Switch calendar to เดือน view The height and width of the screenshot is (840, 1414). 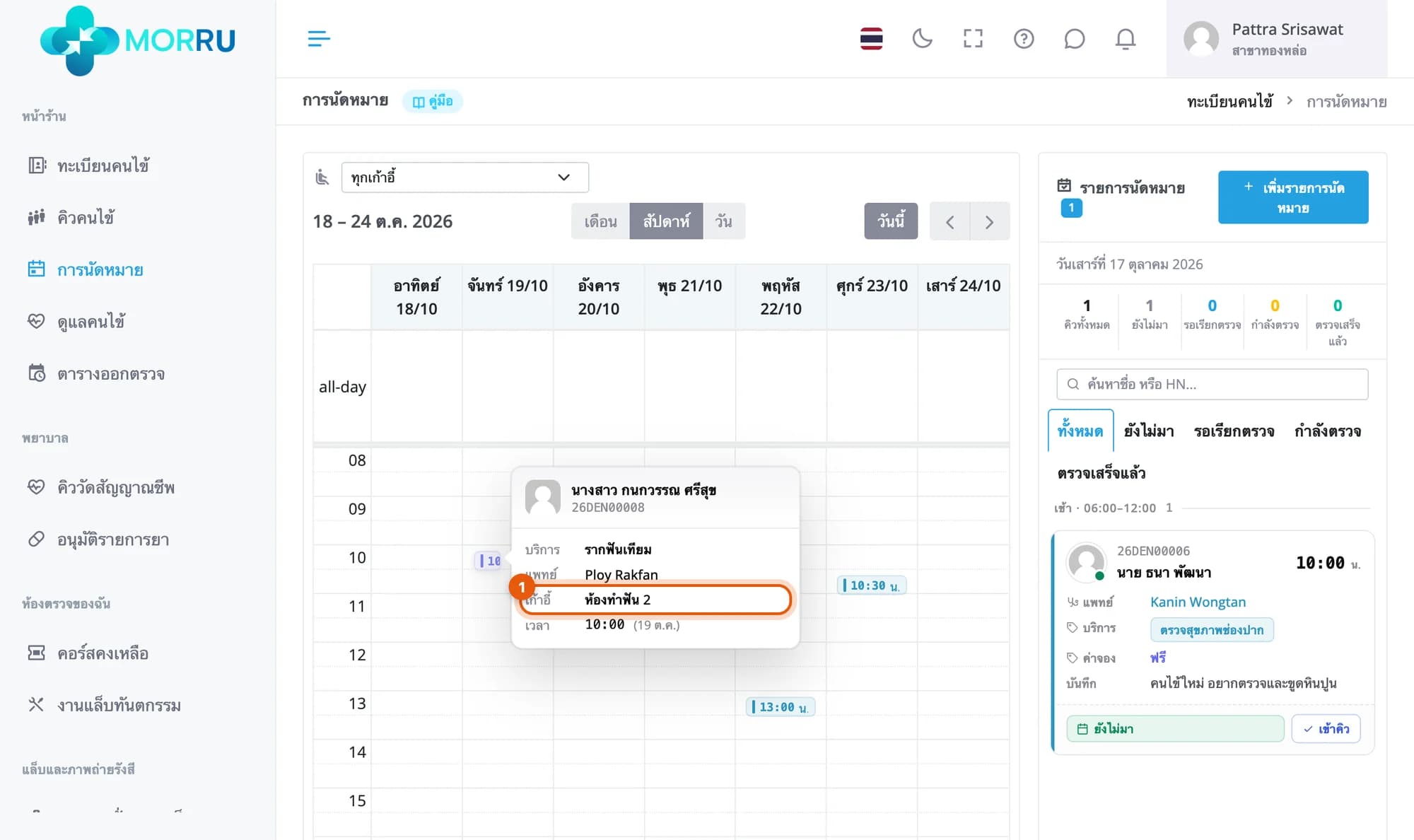(600, 221)
